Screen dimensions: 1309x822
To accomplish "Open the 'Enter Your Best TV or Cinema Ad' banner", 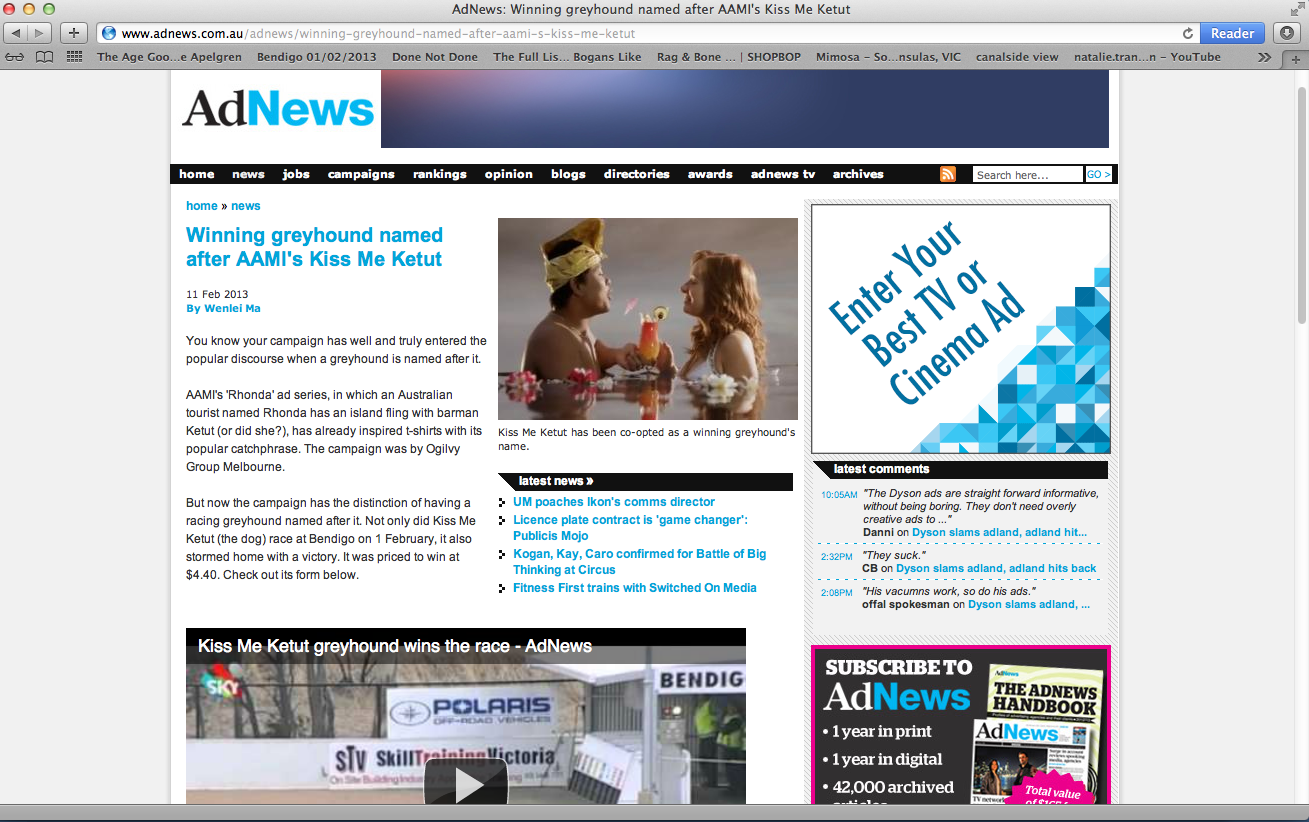I will [x=961, y=329].
